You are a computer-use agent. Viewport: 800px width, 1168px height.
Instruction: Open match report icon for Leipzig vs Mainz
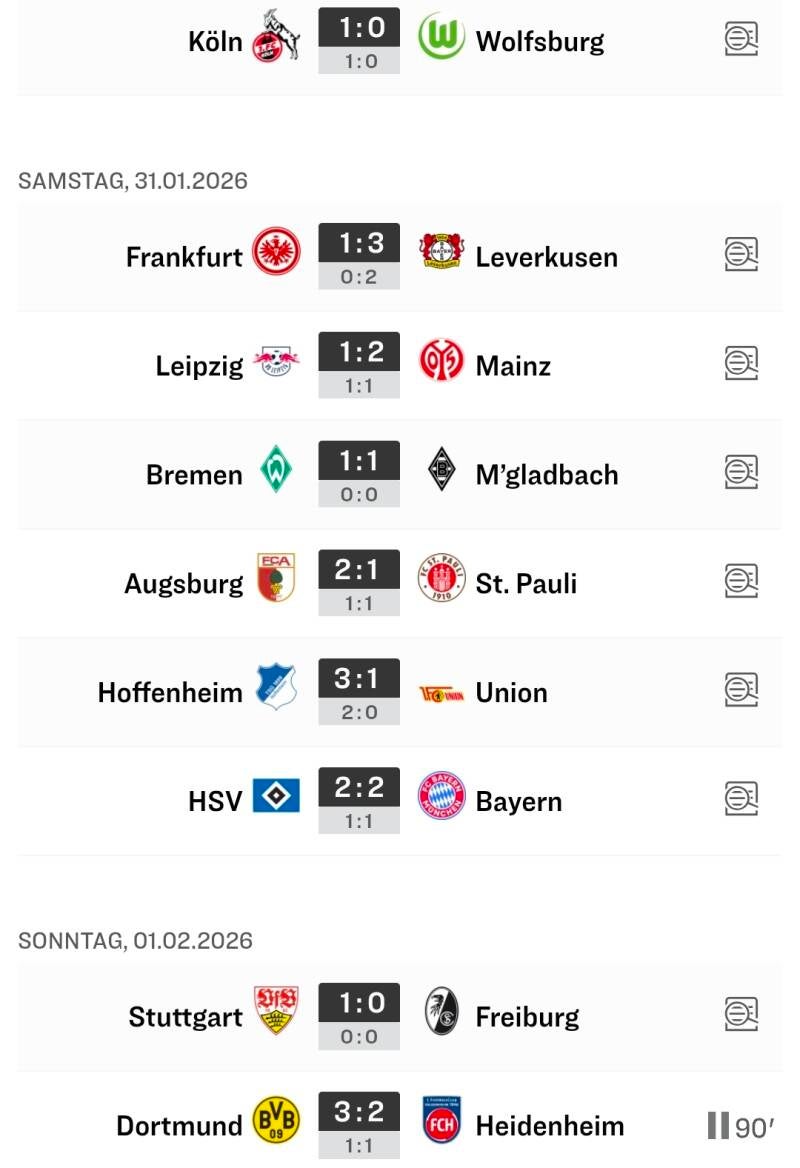tap(741, 365)
